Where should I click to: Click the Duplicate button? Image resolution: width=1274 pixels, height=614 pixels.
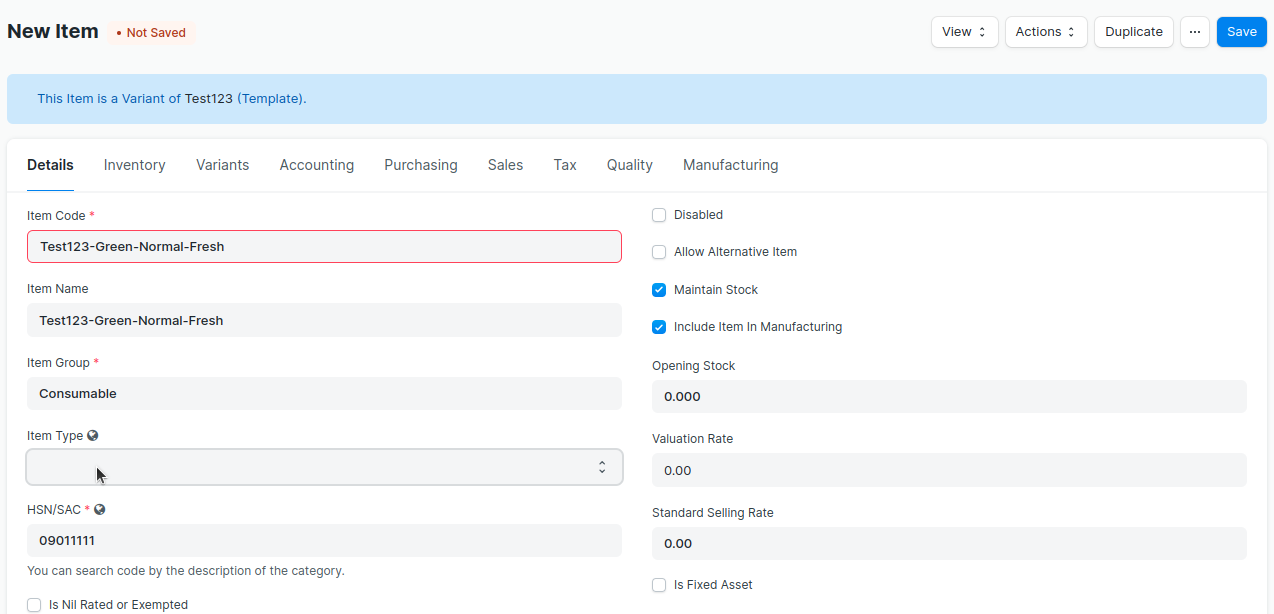click(1133, 32)
